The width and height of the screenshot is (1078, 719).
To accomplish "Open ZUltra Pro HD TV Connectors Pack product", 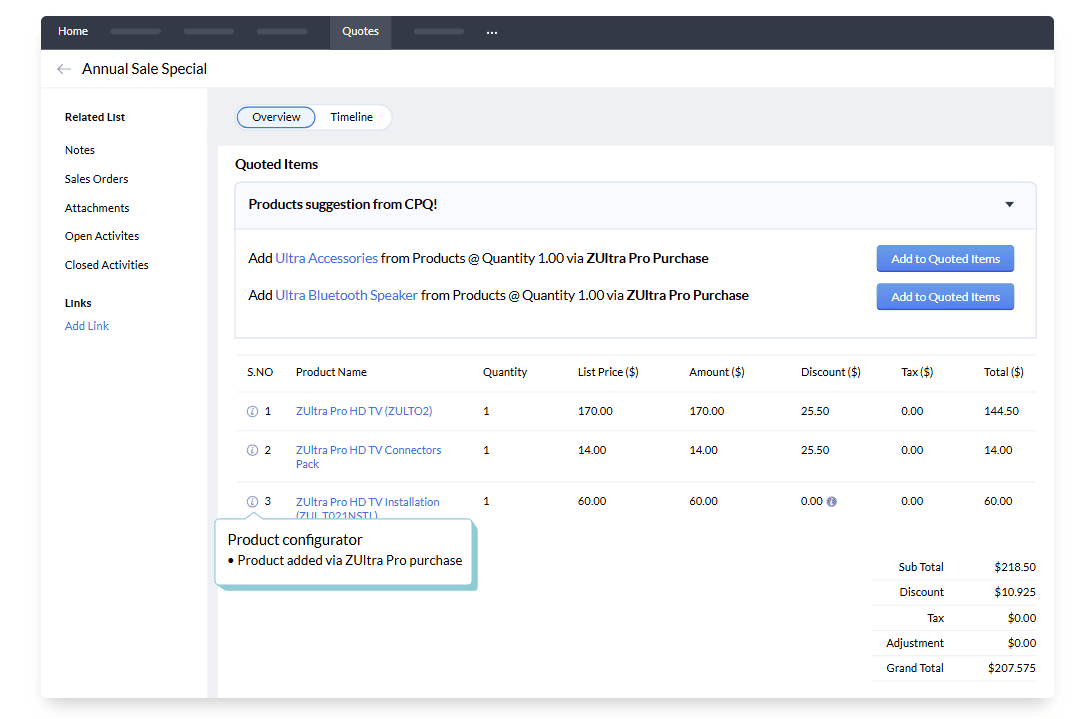I will click(368, 457).
